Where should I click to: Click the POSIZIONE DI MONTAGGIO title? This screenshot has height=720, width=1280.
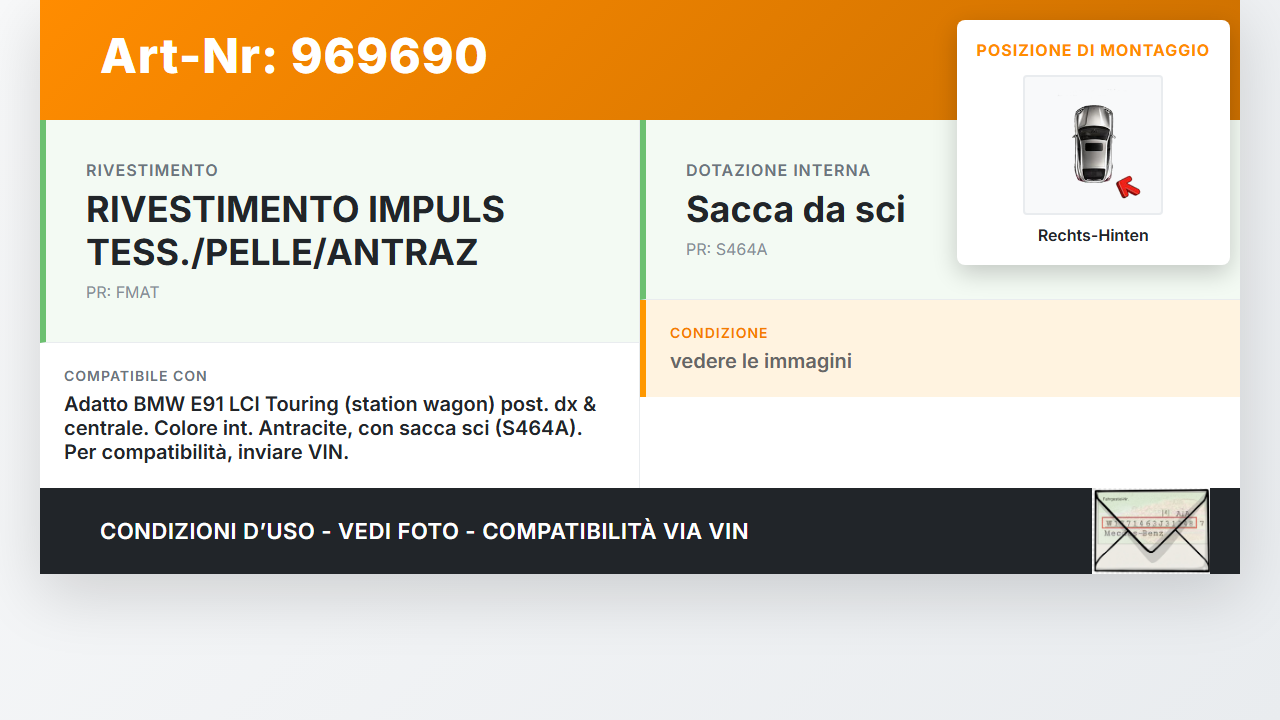coord(1093,50)
